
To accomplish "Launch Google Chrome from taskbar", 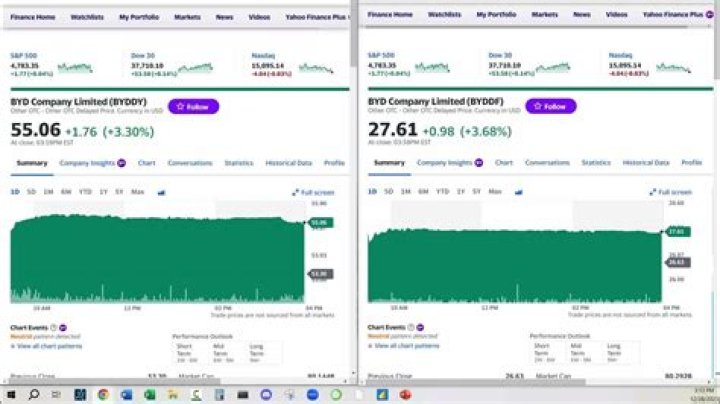I will (x=103, y=394).
